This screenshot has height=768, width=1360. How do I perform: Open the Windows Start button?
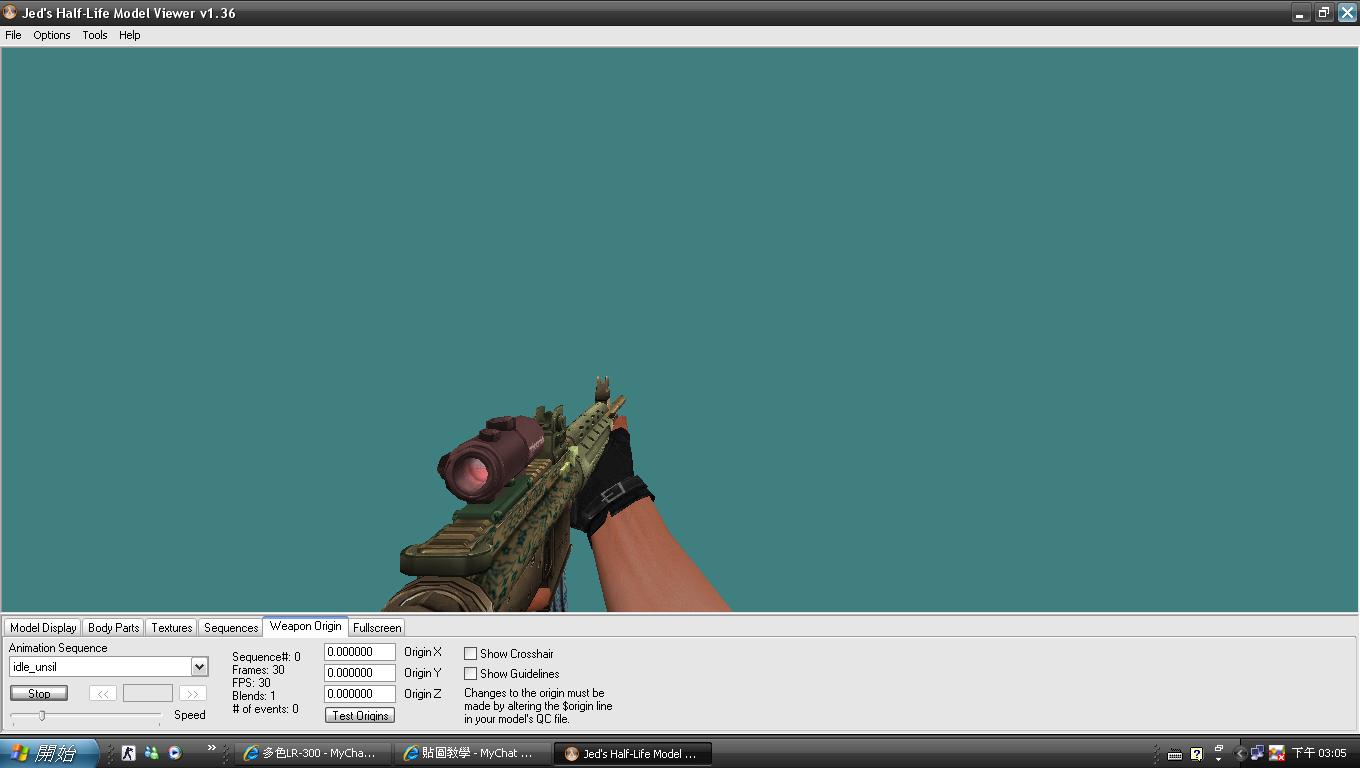tap(48, 753)
